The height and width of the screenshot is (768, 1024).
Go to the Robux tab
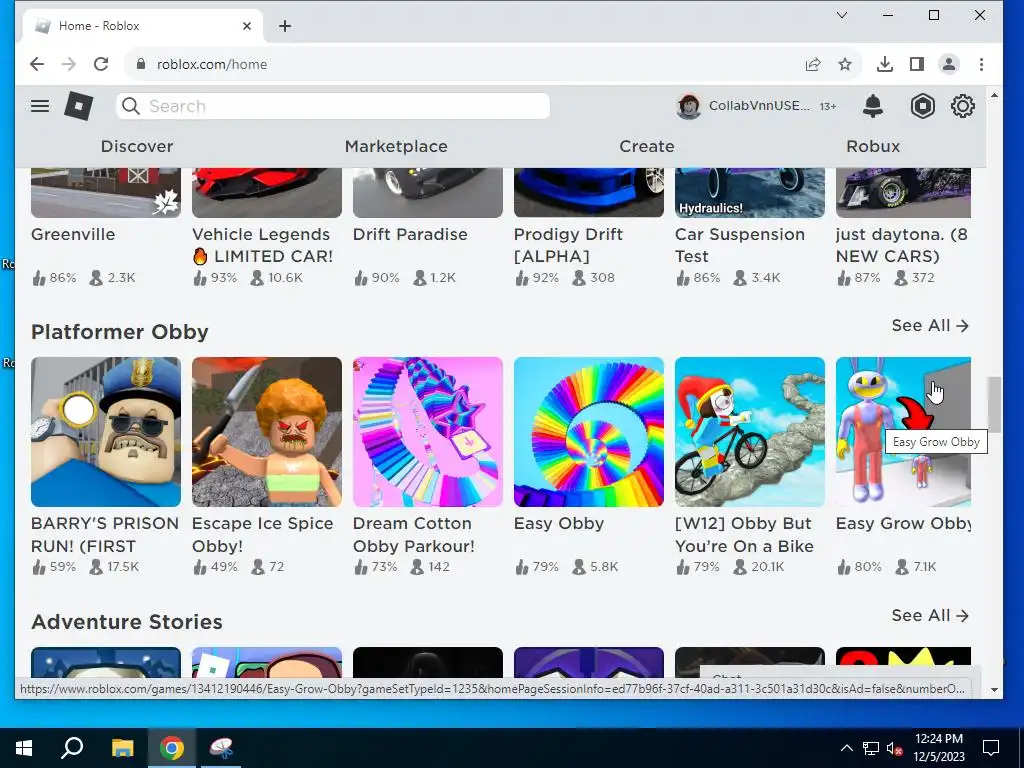point(872,146)
